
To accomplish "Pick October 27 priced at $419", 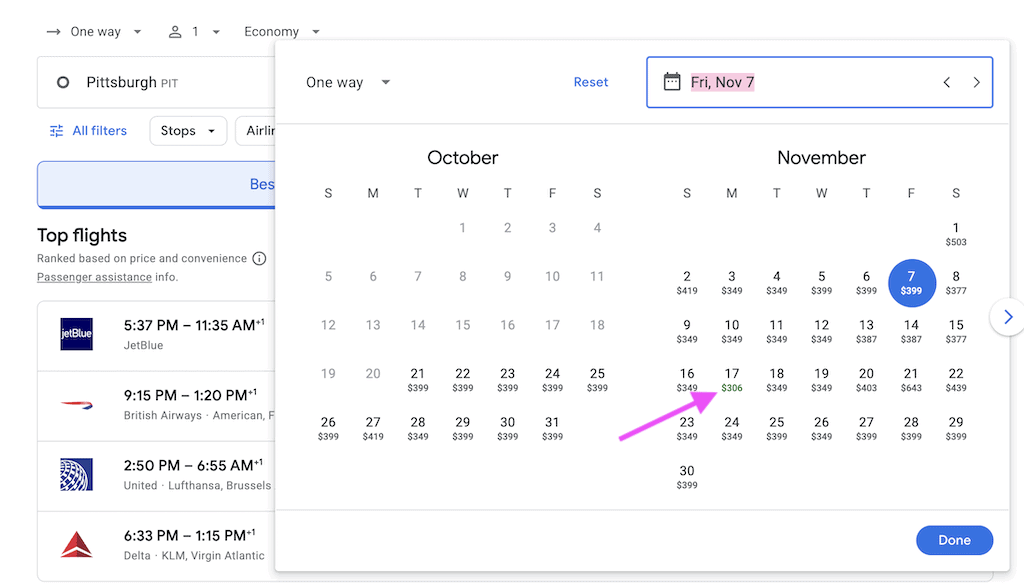I will (373, 428).
